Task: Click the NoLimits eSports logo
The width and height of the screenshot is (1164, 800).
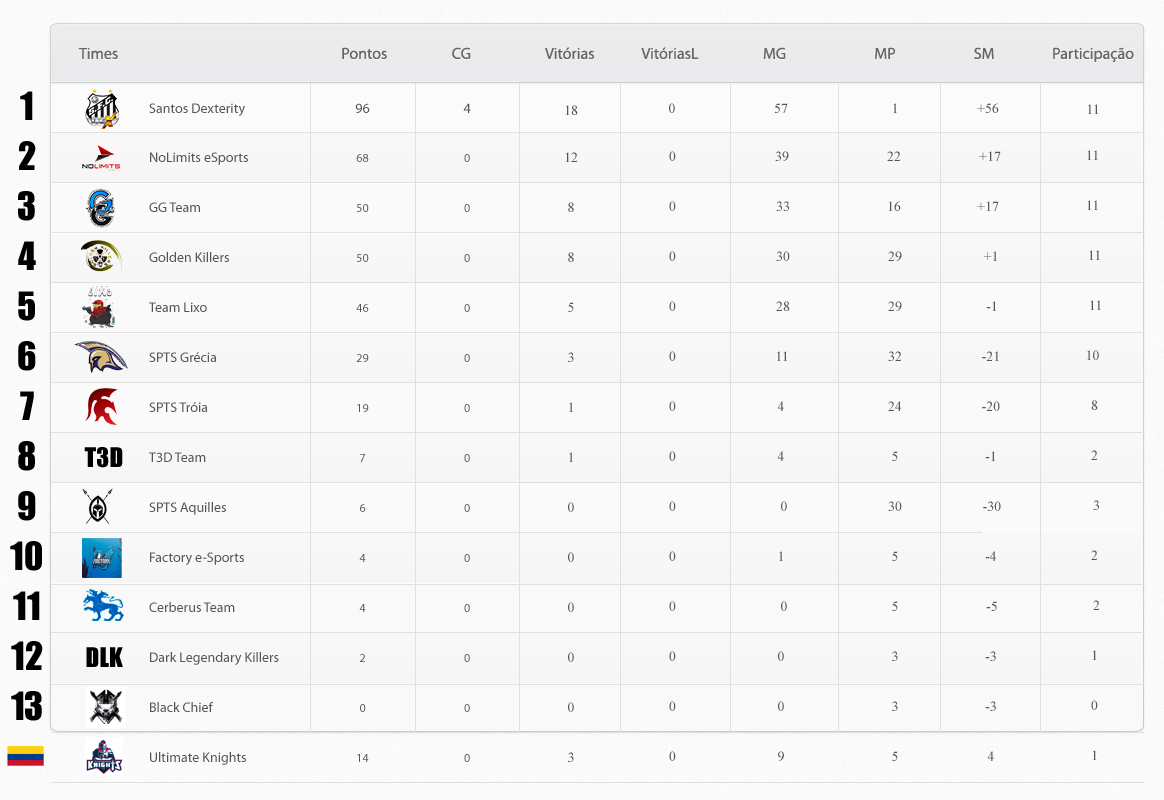Action: pos(102,158)
